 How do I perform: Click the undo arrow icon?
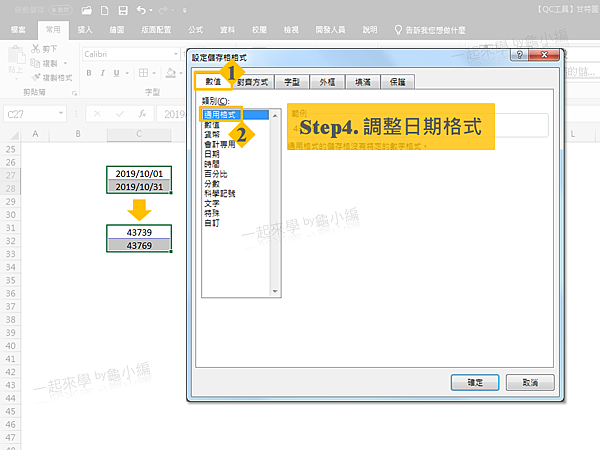click(x=141, y=10)
